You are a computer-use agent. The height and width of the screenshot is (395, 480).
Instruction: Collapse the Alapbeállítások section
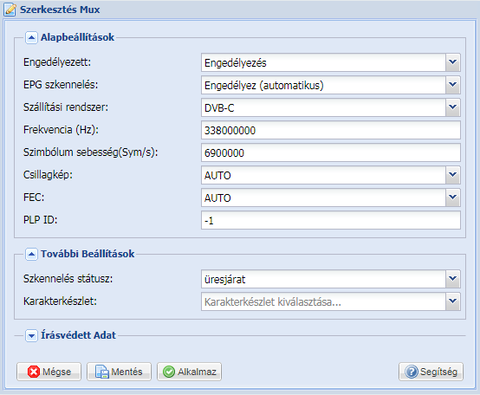pyautogui.click(x=31, y=38)
